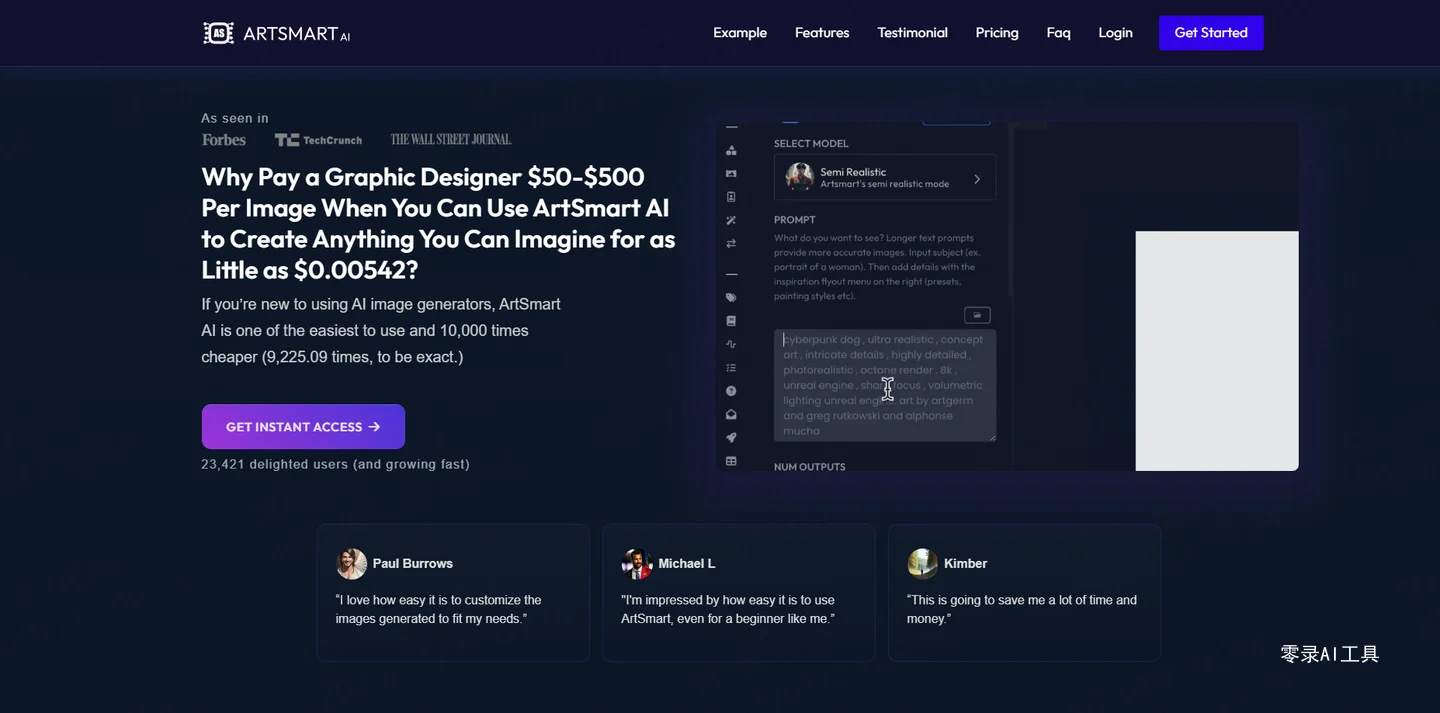Click the SELECT MODEL label
This screenshot has width=1440, height=713.
811,144
